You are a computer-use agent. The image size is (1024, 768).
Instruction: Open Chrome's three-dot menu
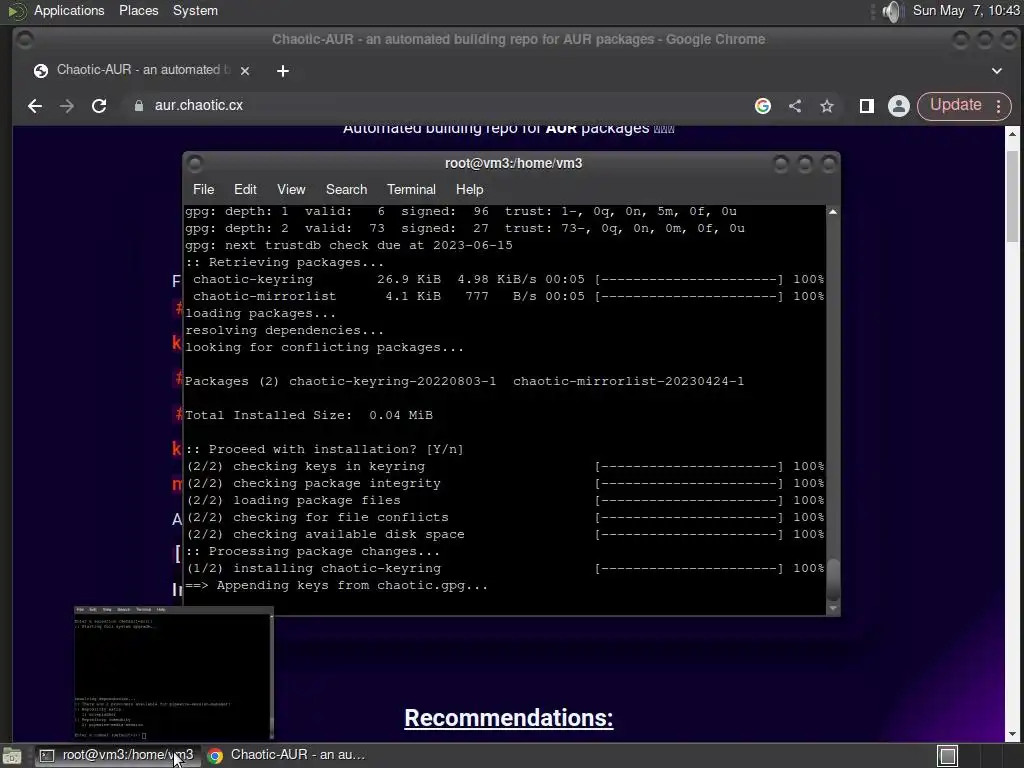point(999,106)
